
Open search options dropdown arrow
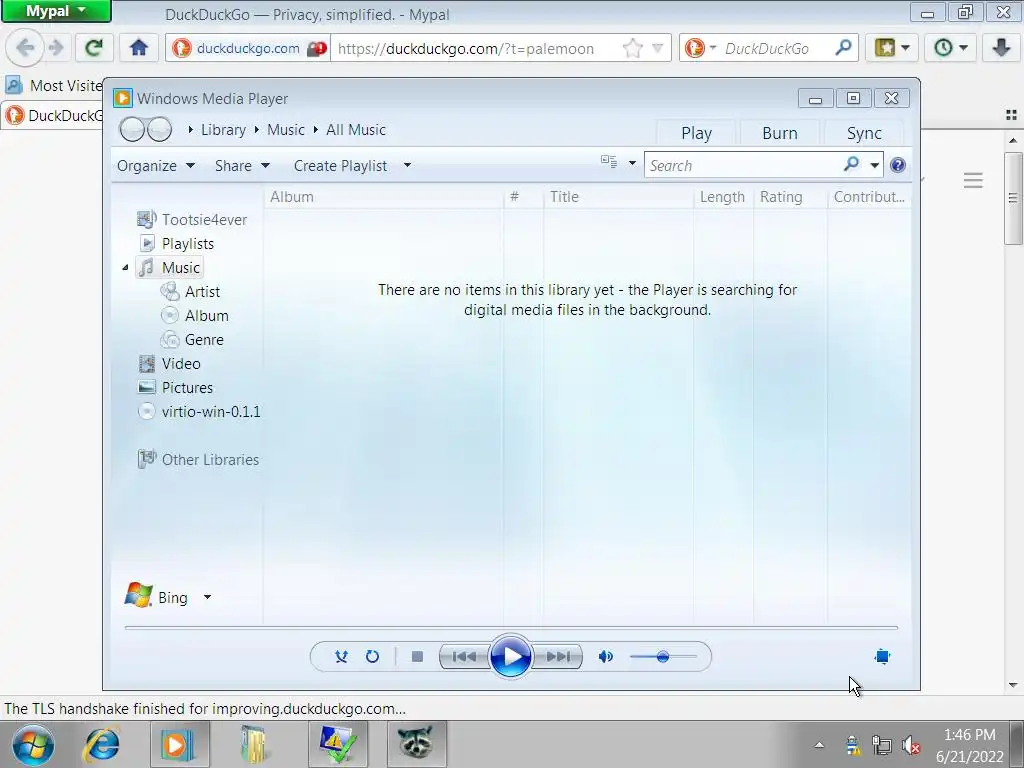coord(874,165)
